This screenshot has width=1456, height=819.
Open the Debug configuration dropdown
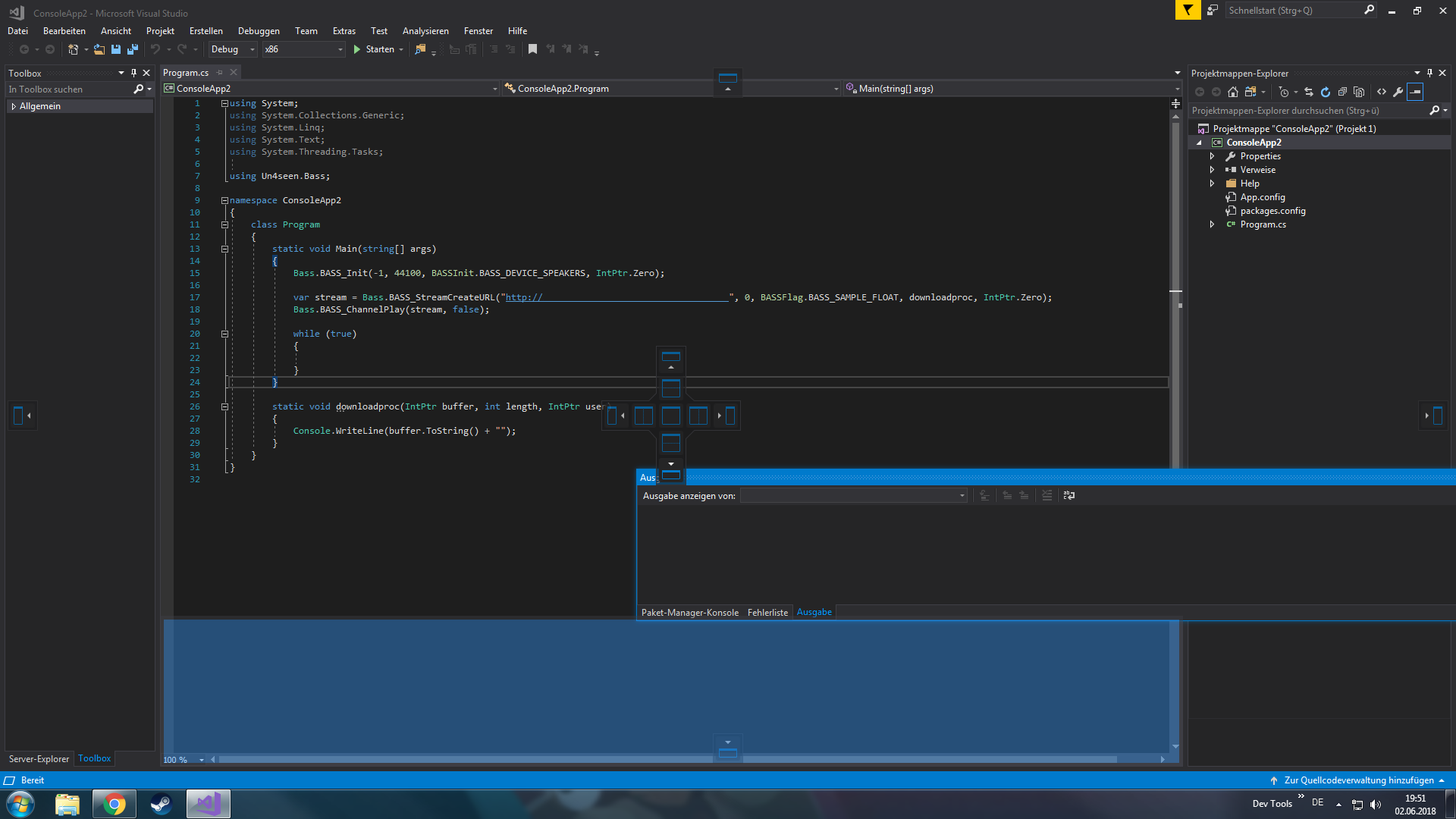pos(233,49)
